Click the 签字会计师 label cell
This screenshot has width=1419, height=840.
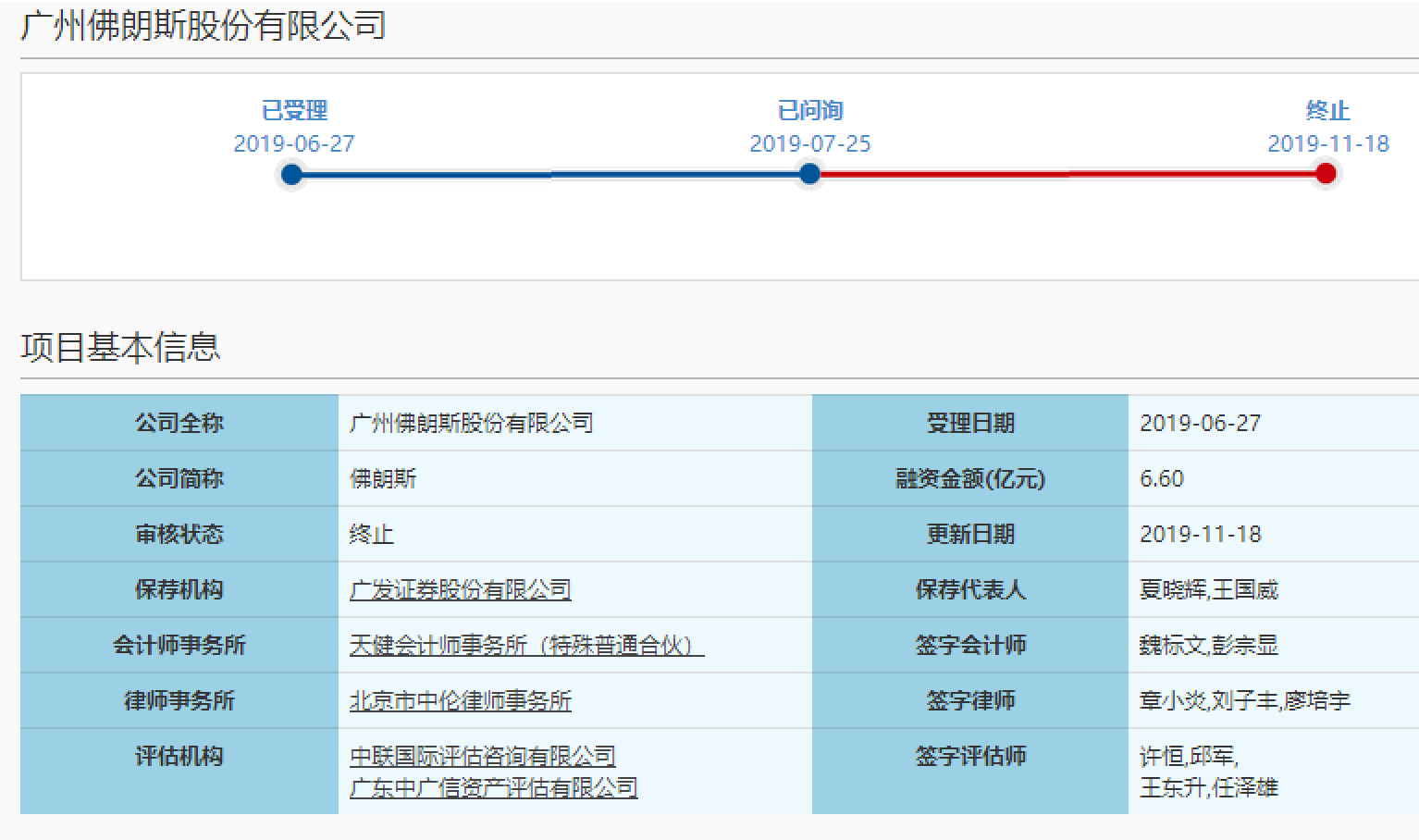click(970, 645)
